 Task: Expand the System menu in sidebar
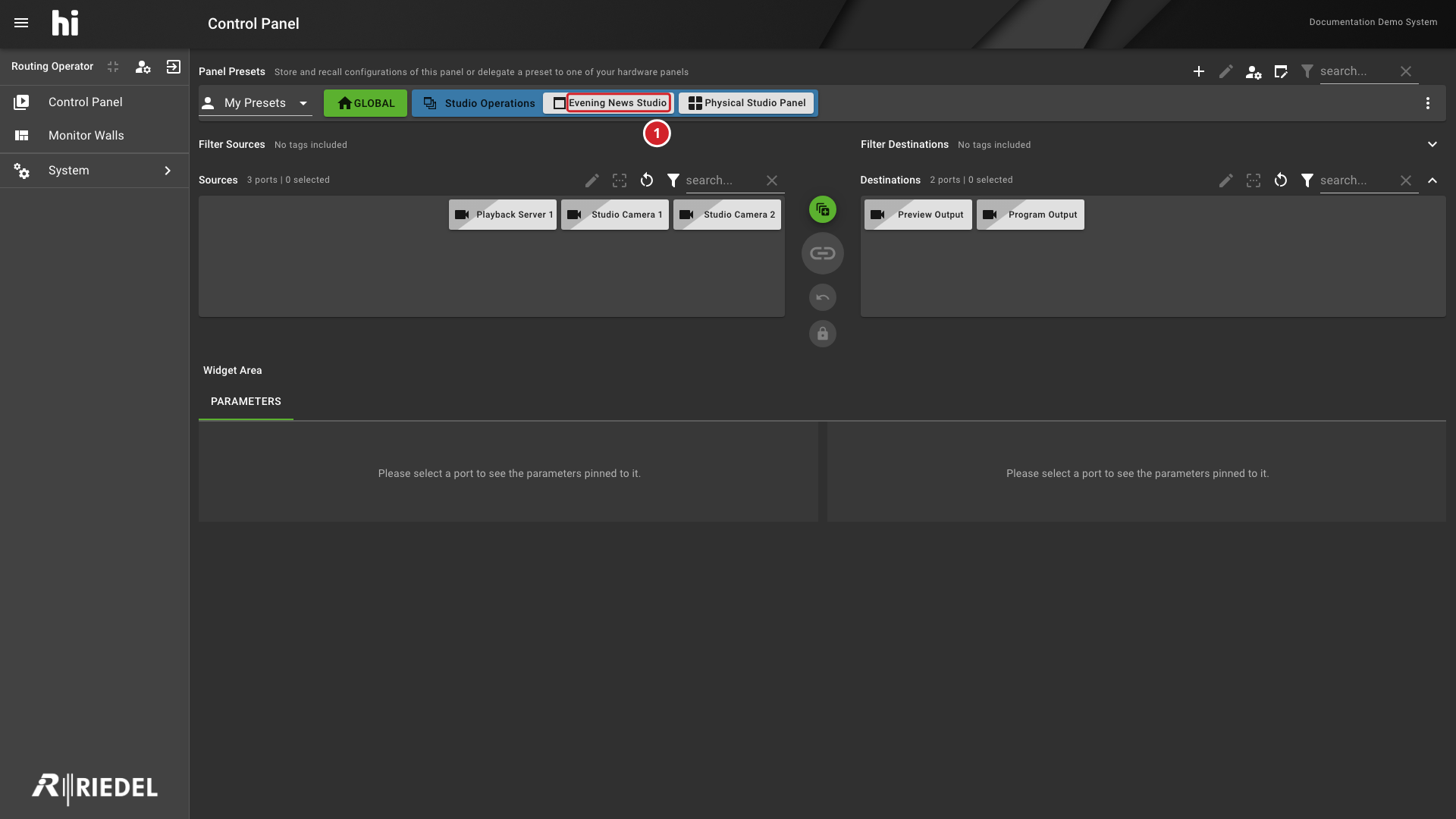tap(95, 171)
